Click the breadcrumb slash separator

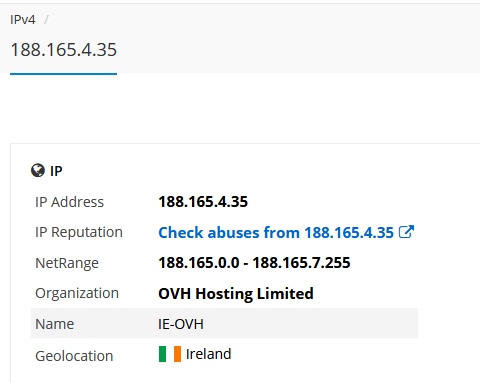46,20
